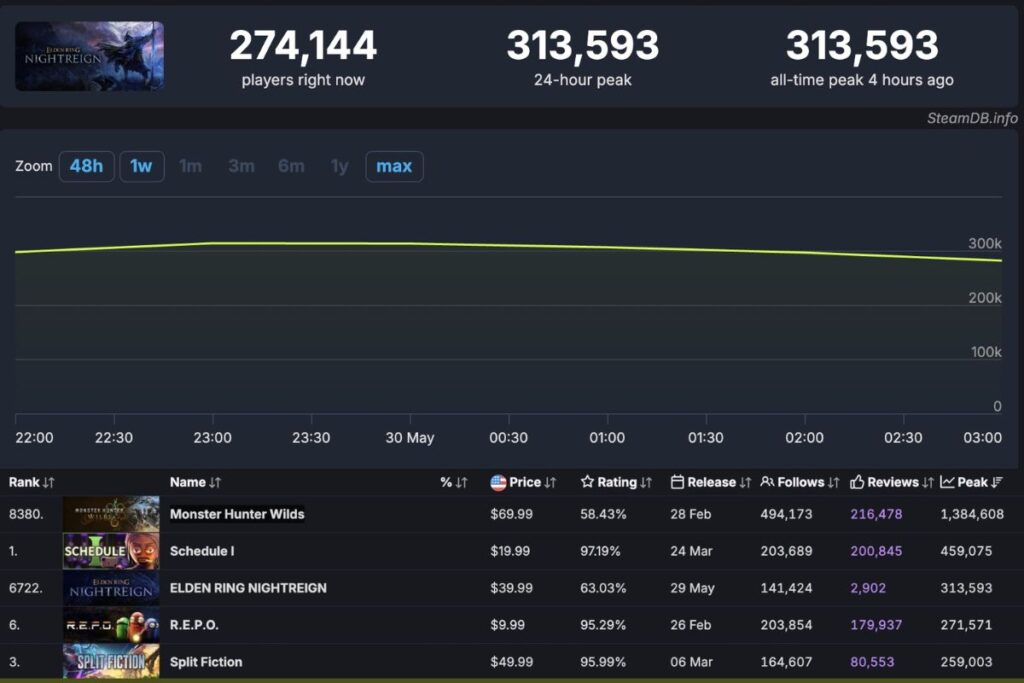Open the Schedule I game link
Viewport: 1024px width, 683px height.
pos(202,551)
